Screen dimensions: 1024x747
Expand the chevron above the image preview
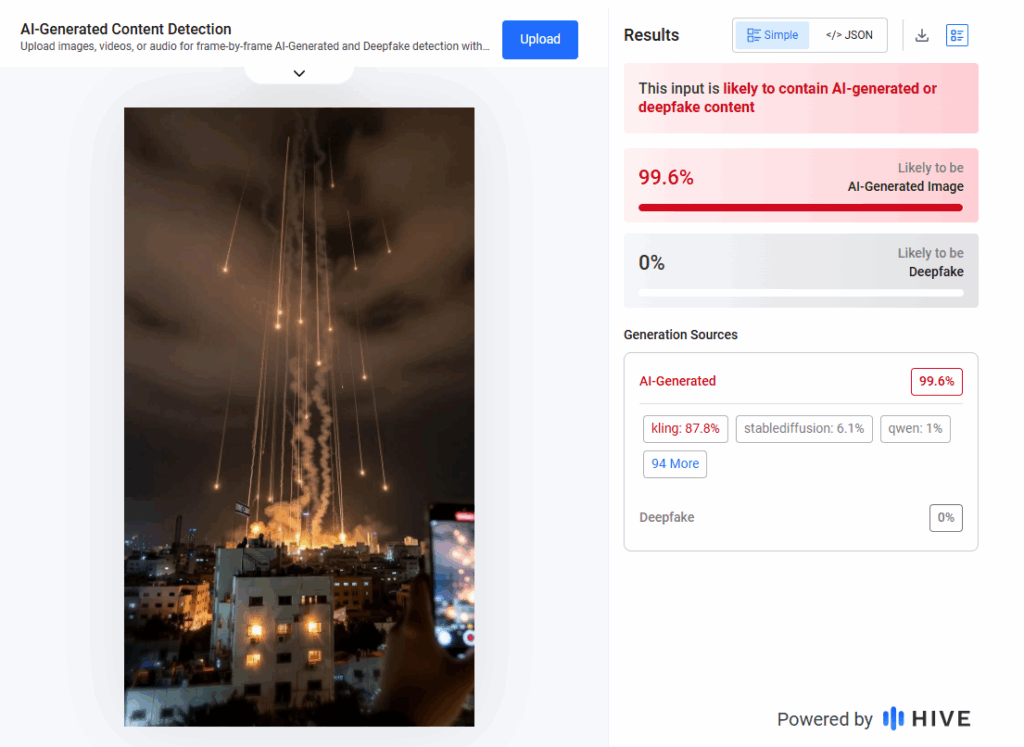pyautogui.click(x=299, y=73)
